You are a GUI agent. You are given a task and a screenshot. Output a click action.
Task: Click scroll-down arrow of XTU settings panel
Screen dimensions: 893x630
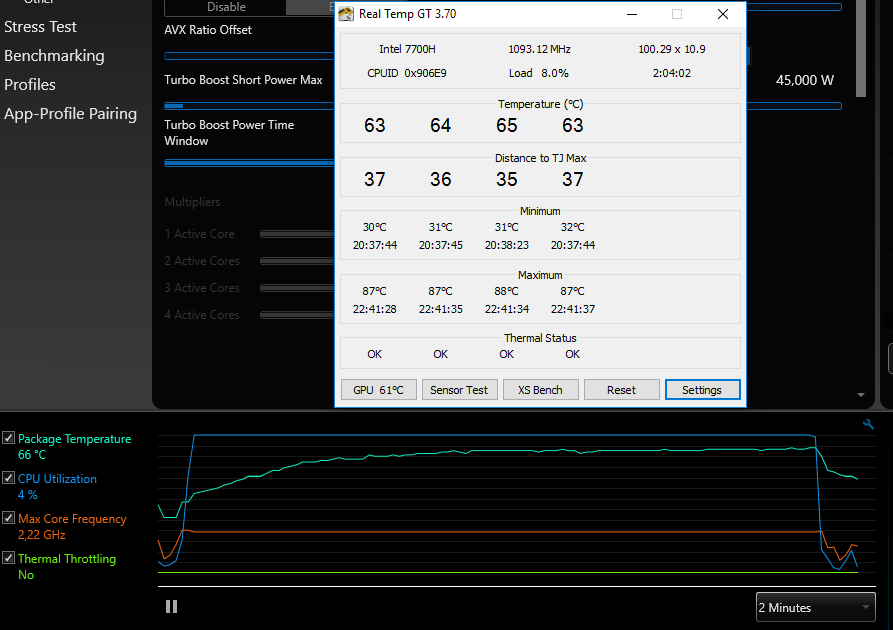coord(861,395)
